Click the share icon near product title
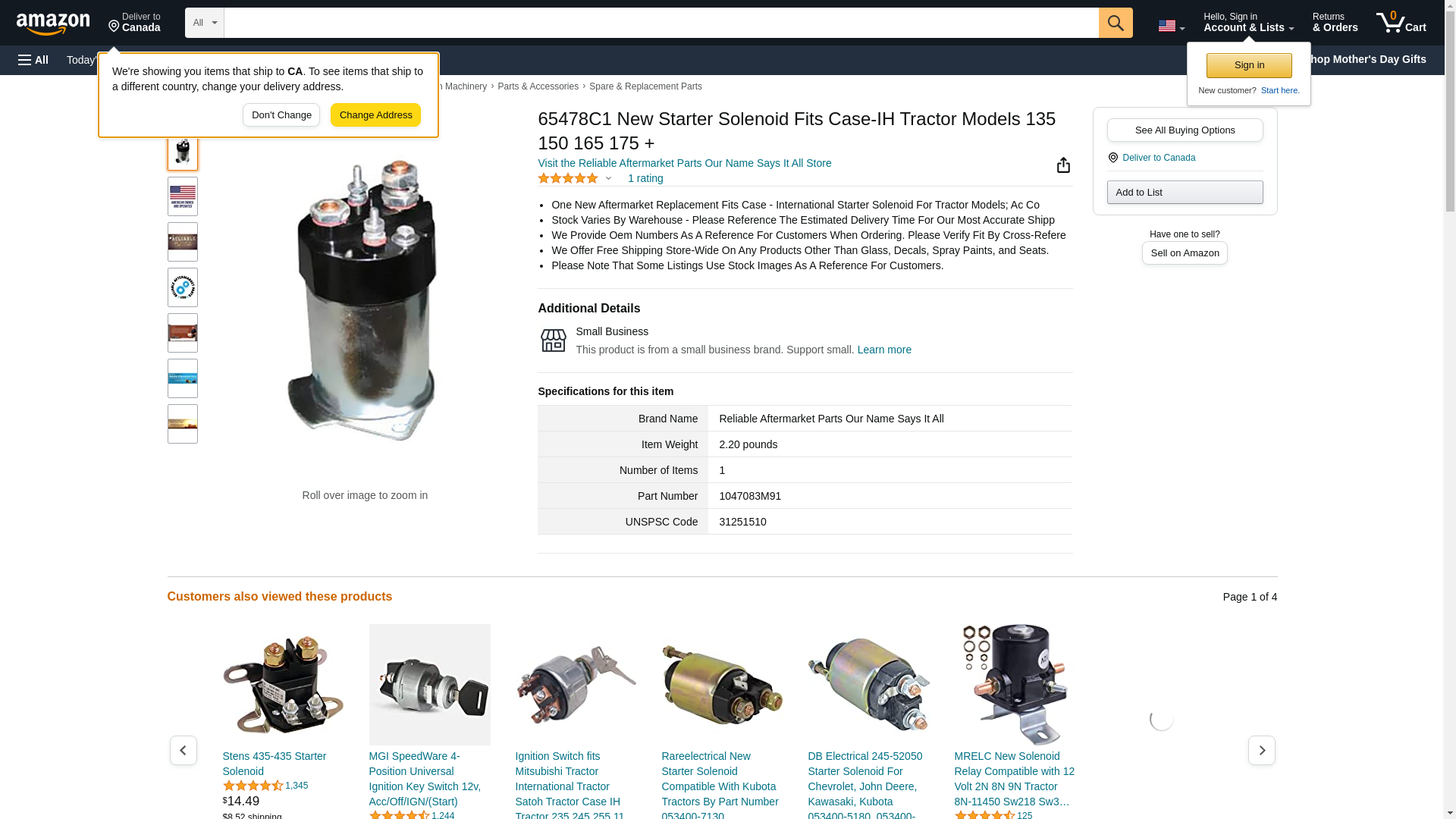This screenshot has width=1456, height=819. coord(1063,165)
